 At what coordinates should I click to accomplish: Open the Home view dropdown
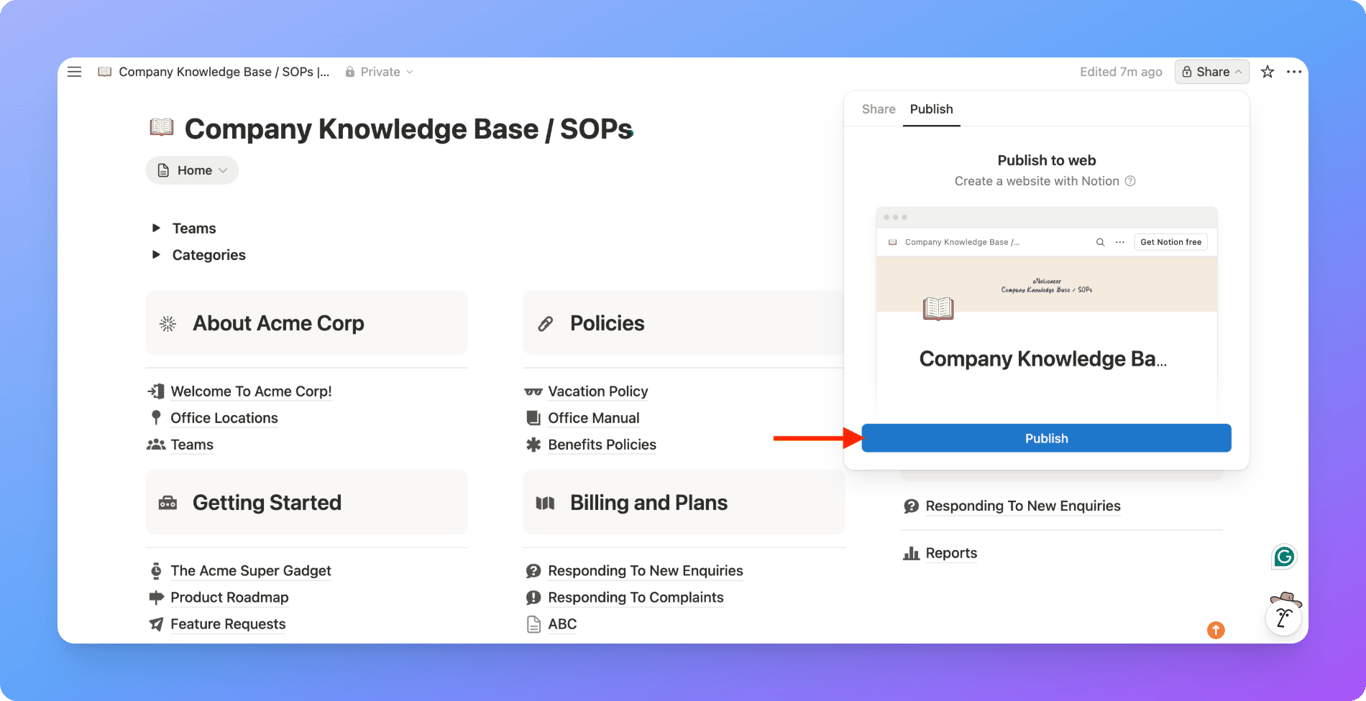(x=192, y=170)
